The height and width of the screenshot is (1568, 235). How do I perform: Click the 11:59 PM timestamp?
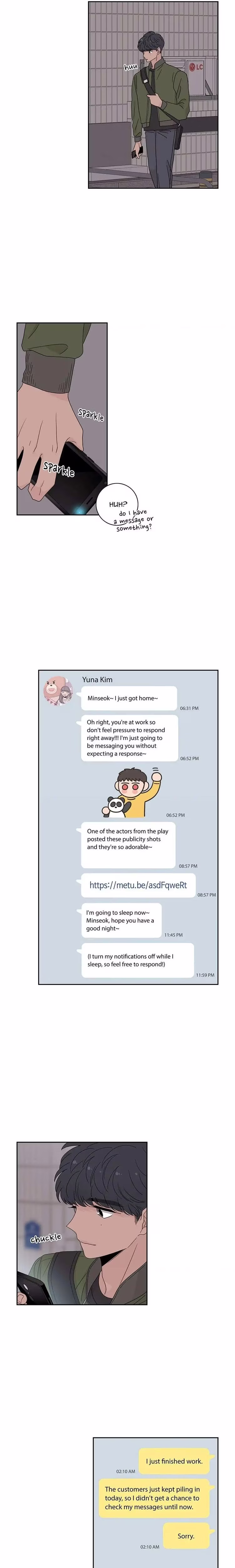pyautogui.click(x=205, y=975)
